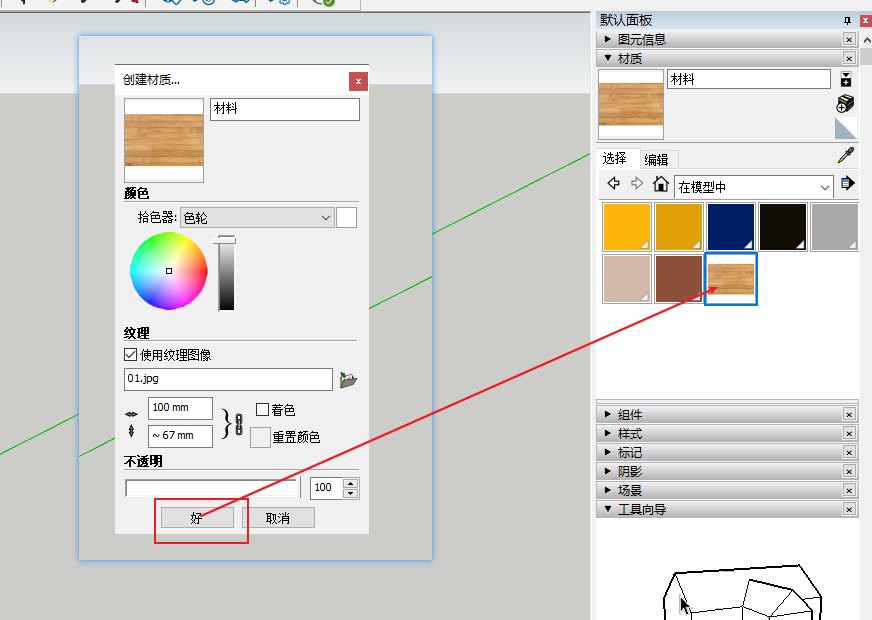Pick a color on the color wheel

pos(168,271)
